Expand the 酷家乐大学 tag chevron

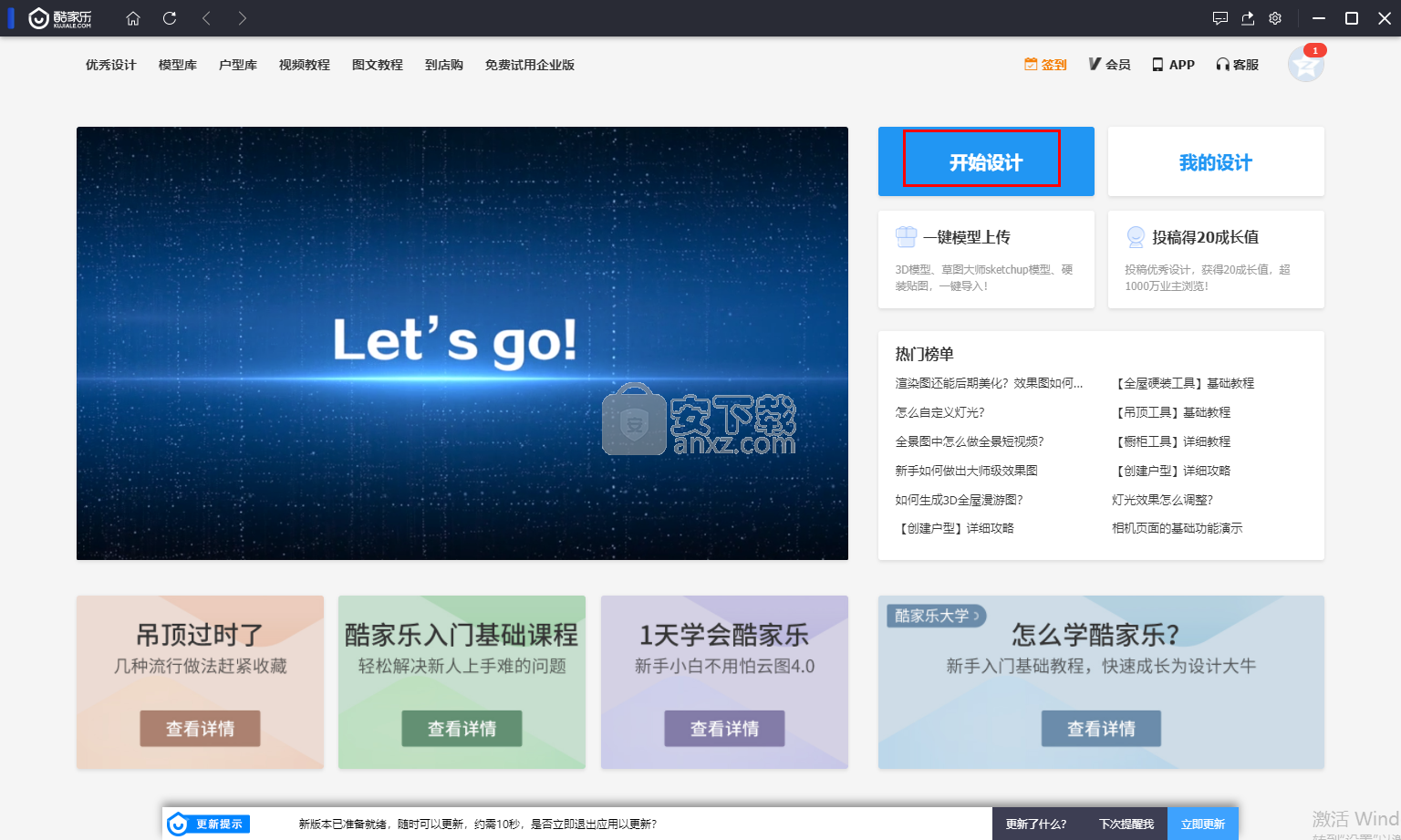click(x=977, y=616)
